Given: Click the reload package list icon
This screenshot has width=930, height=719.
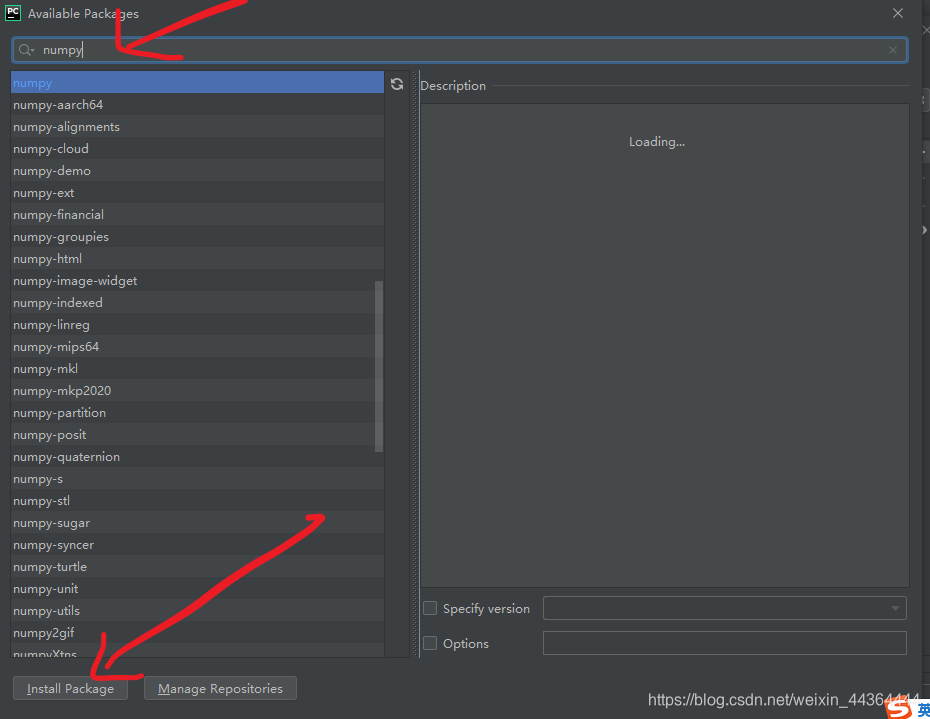Looking at the screenshot, I should (397, 84).
